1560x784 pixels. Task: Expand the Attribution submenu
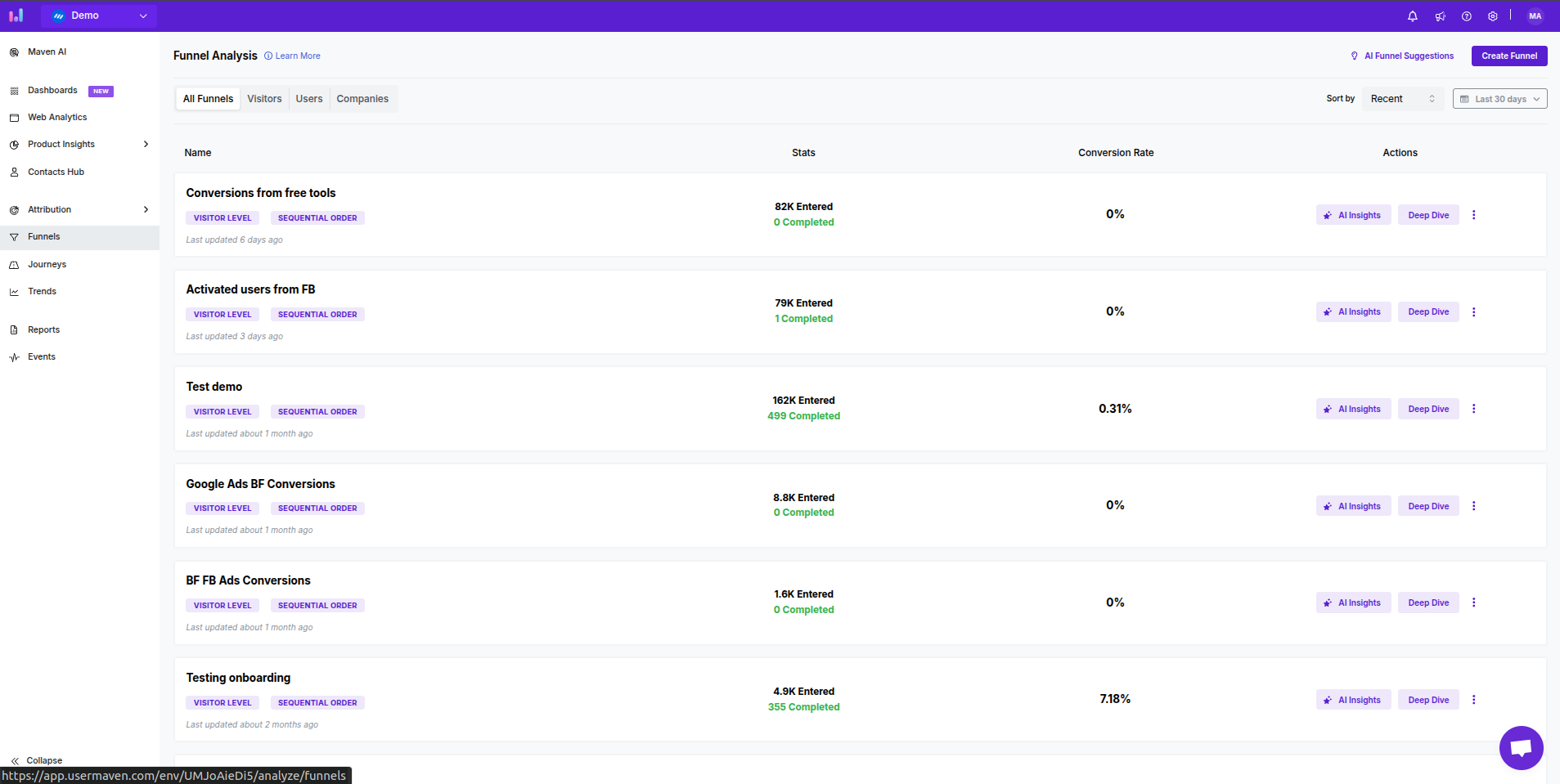[x=146, y=210]
